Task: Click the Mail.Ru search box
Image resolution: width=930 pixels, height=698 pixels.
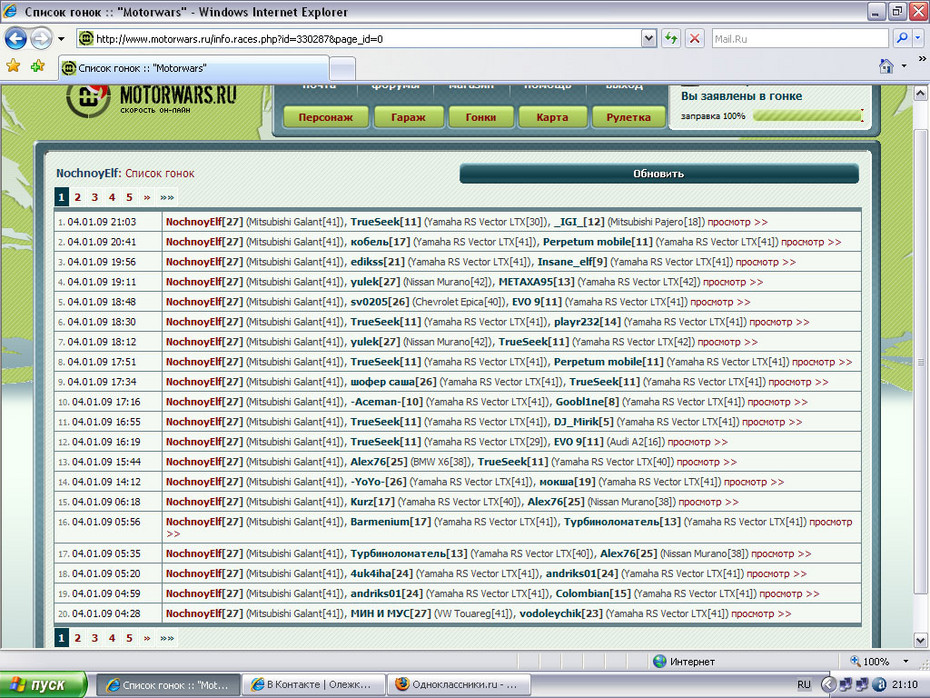Action: point(800,39)
